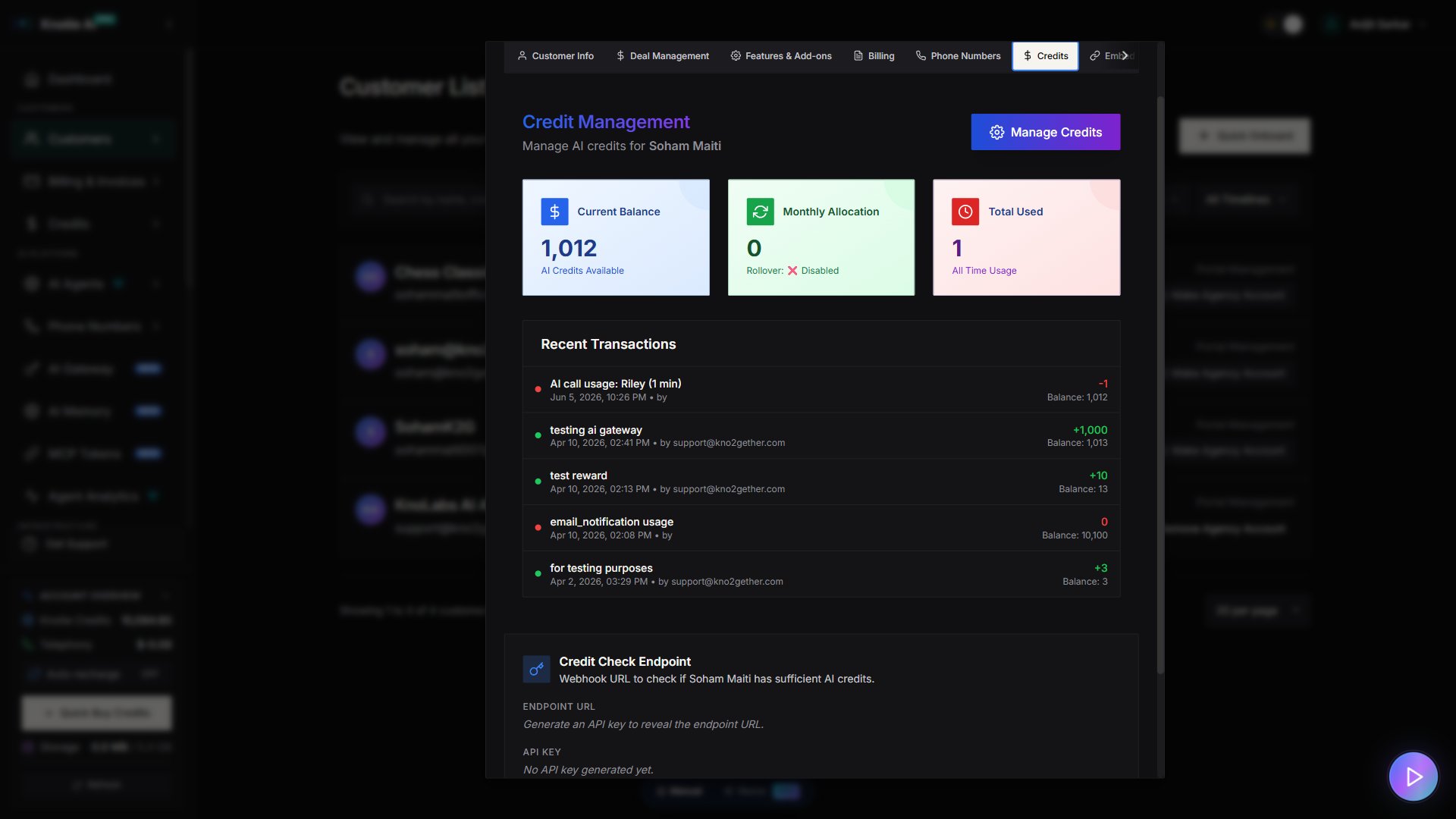Click 'No API key generated yet.' text

588,770
